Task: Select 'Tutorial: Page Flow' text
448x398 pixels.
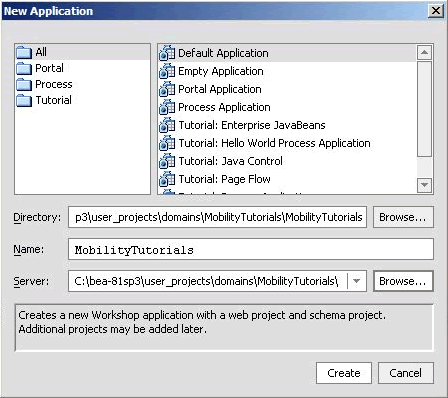Action: click(225, 179)
